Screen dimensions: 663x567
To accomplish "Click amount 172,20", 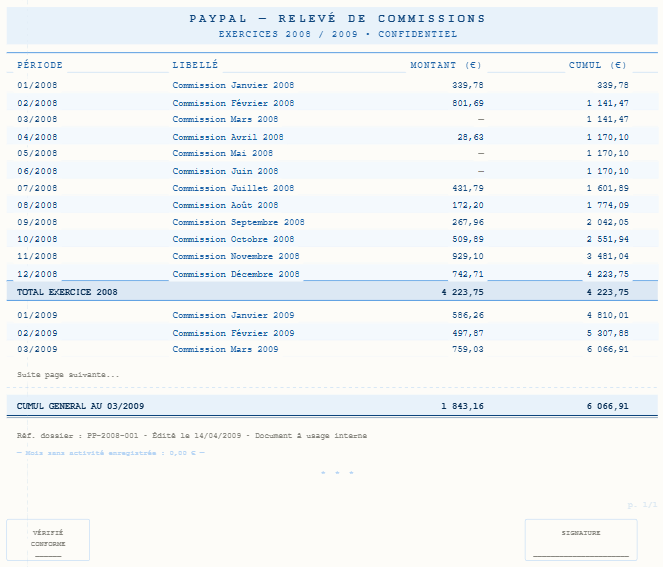I will pyautogui.click(x=468, y=205).
